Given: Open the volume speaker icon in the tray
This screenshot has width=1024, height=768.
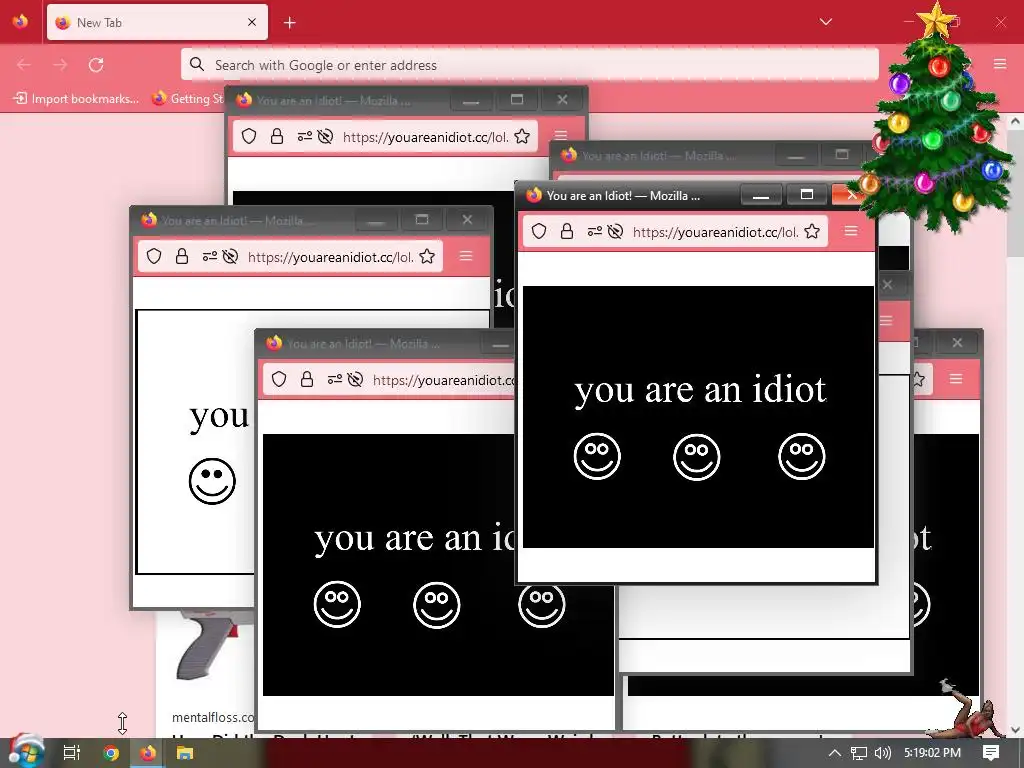Looking at the screenshot, I should (x=882, y=753).
